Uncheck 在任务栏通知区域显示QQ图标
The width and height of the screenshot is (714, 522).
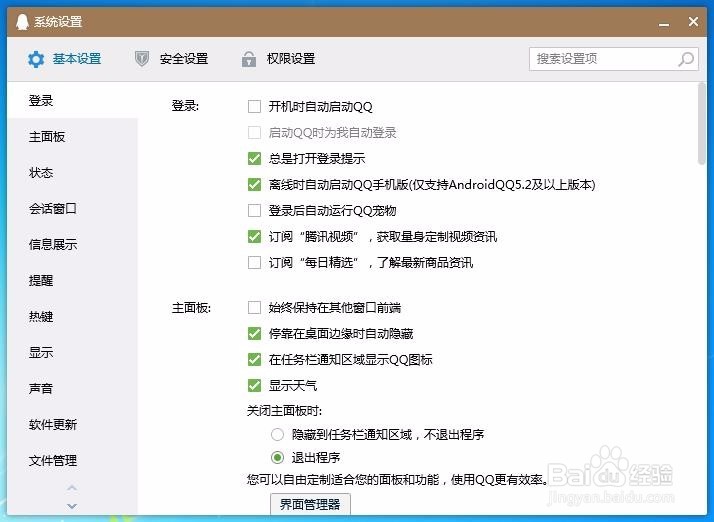254,360
